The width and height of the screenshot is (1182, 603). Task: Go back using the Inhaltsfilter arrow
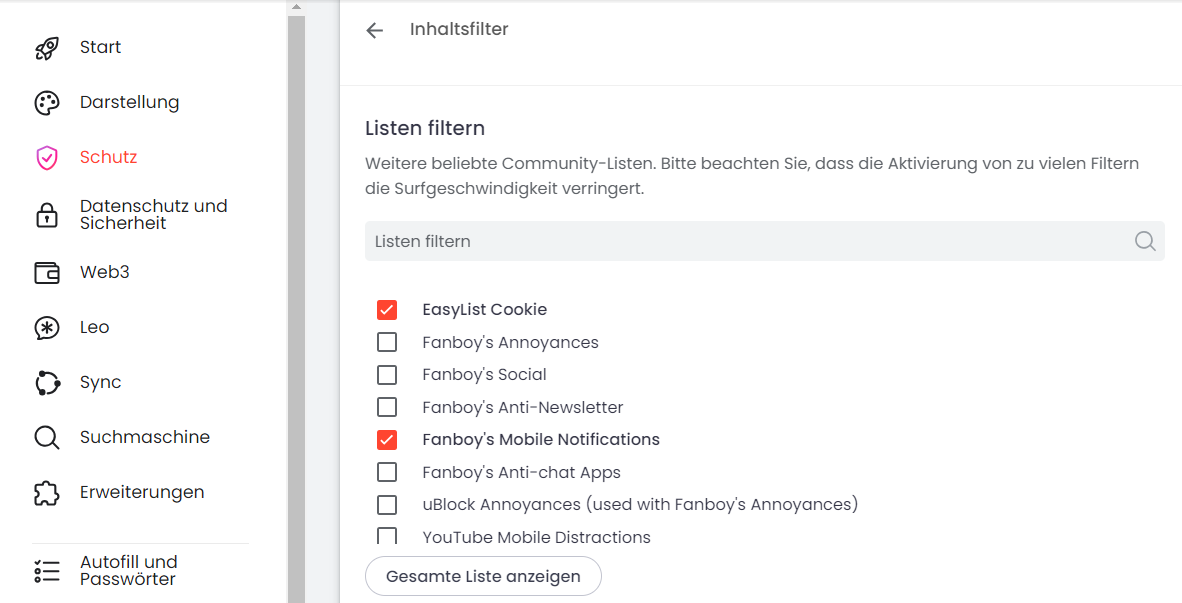(x=375, y=30)
